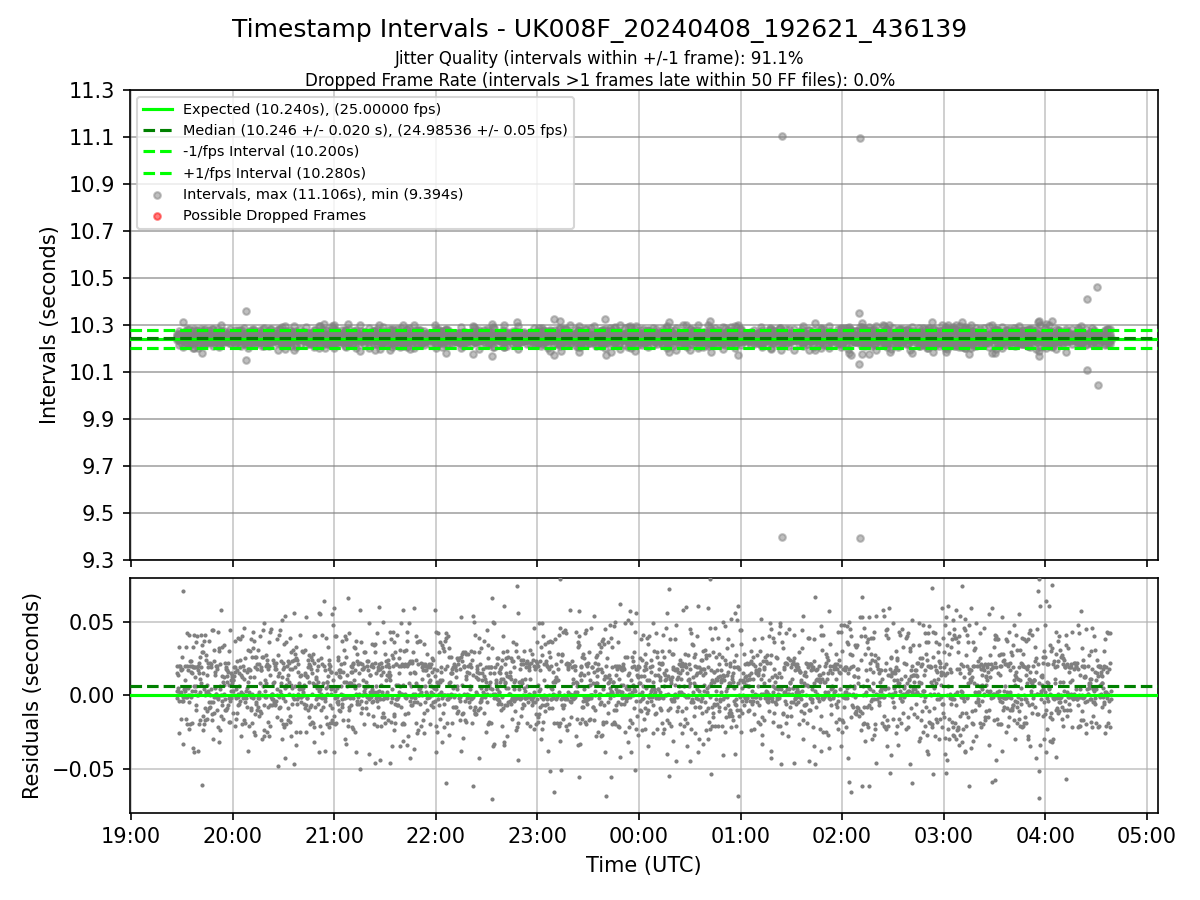Click the 20:00 time tick label
The image size is (1200, 900).
point(232,834)
